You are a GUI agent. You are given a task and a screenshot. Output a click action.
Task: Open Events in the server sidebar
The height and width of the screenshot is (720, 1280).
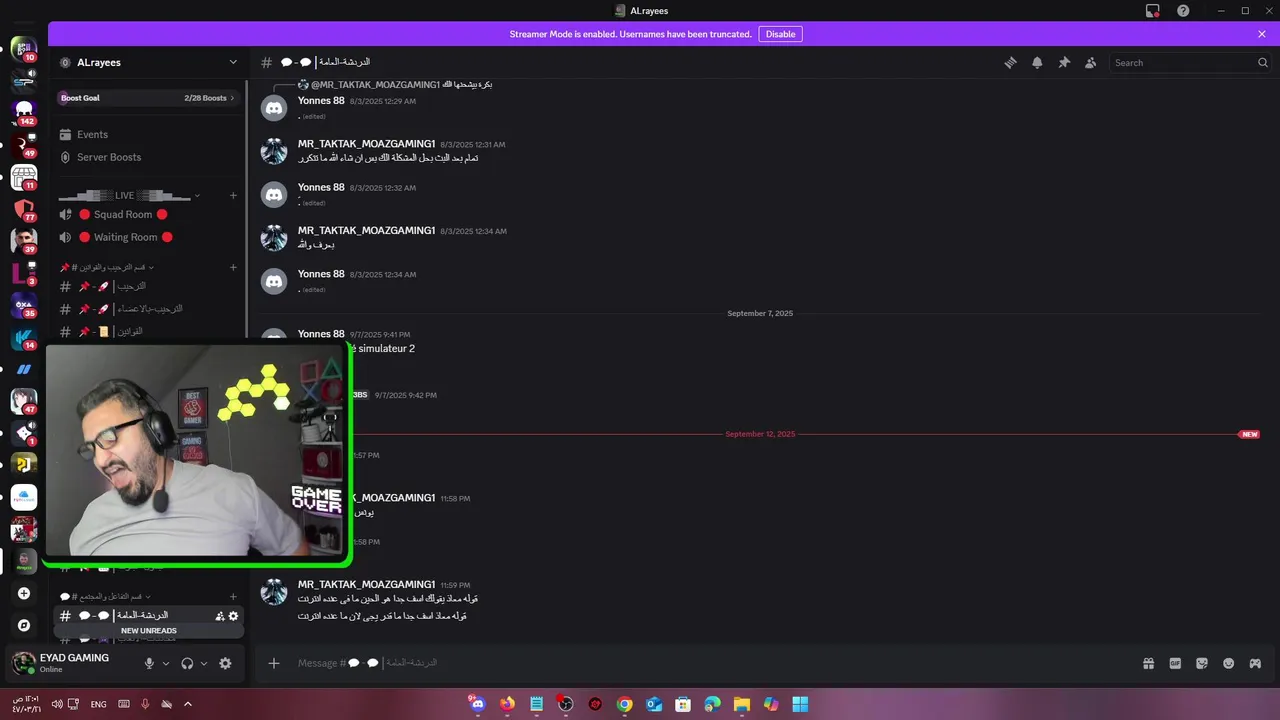coord(147,134)
